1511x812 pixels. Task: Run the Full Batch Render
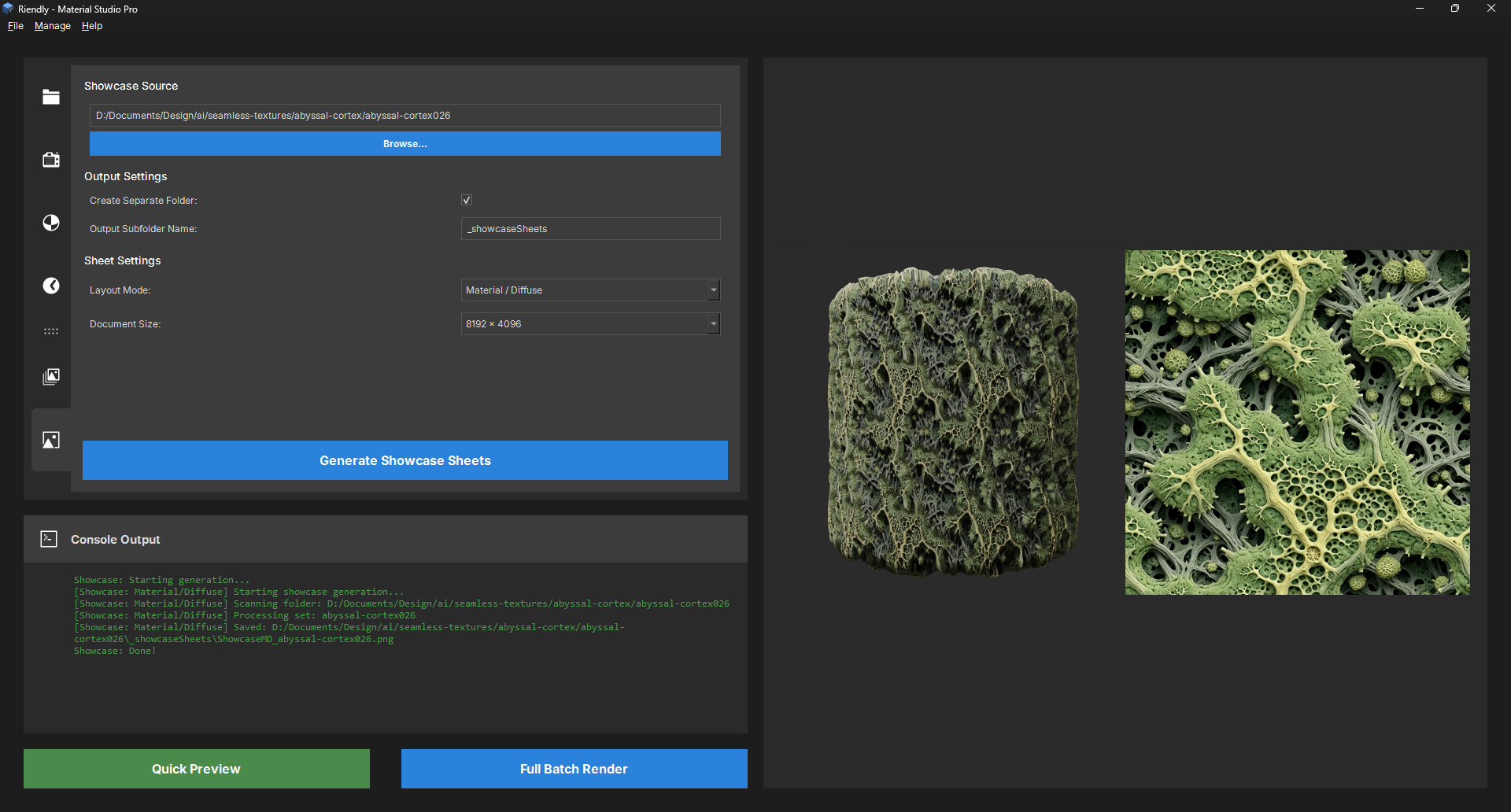(574, 769)
